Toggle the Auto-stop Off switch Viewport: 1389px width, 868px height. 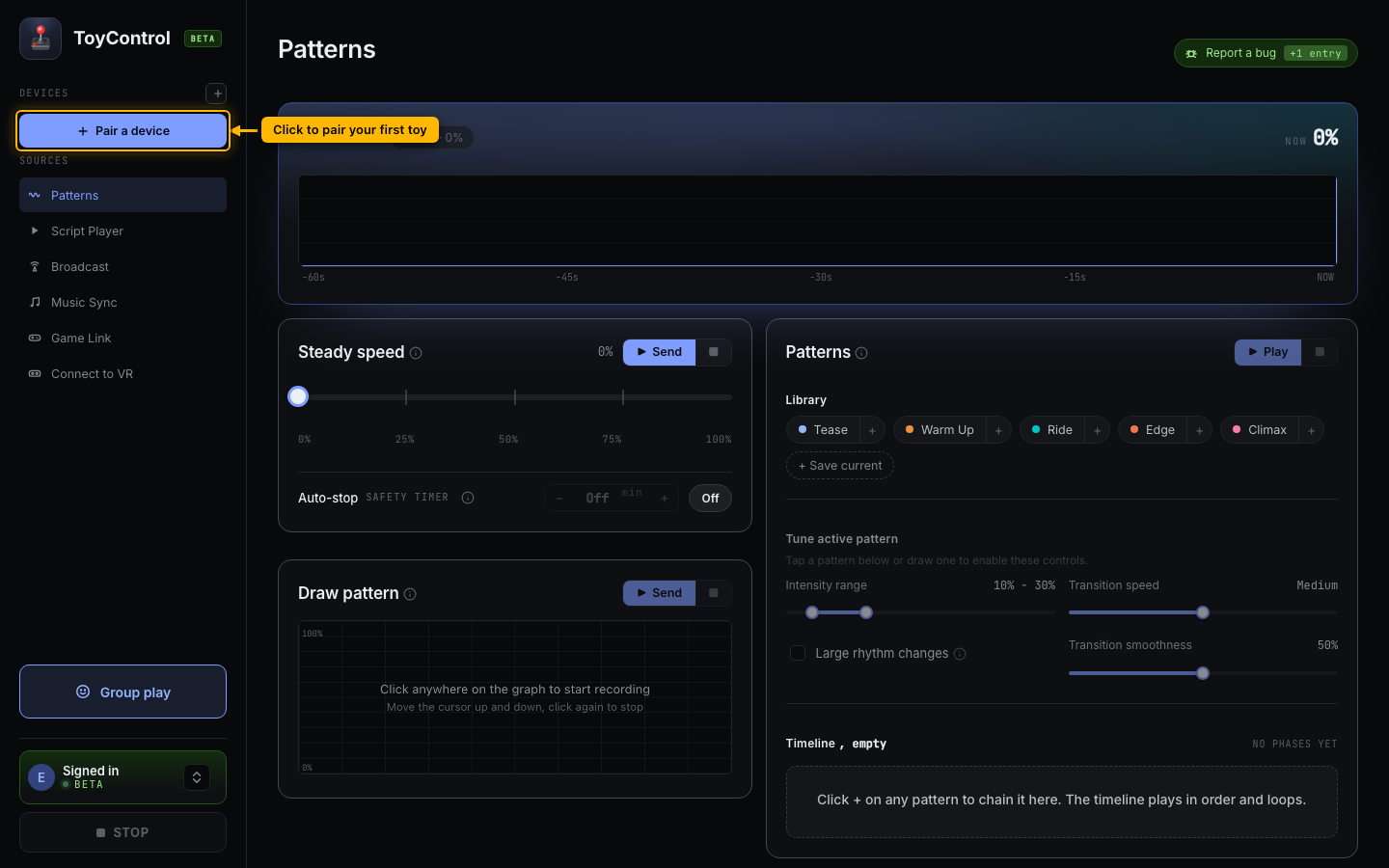pyautogui.click(x=710, y=499)
